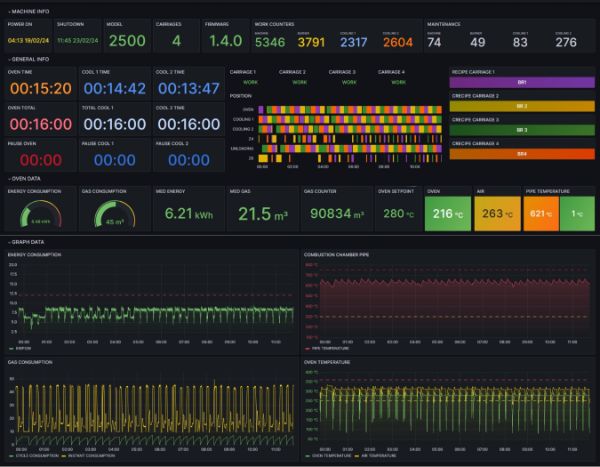Click the Gas Counter 90834 m³ panel
Screen dimensions: 600x467
(x=335, y=213)
